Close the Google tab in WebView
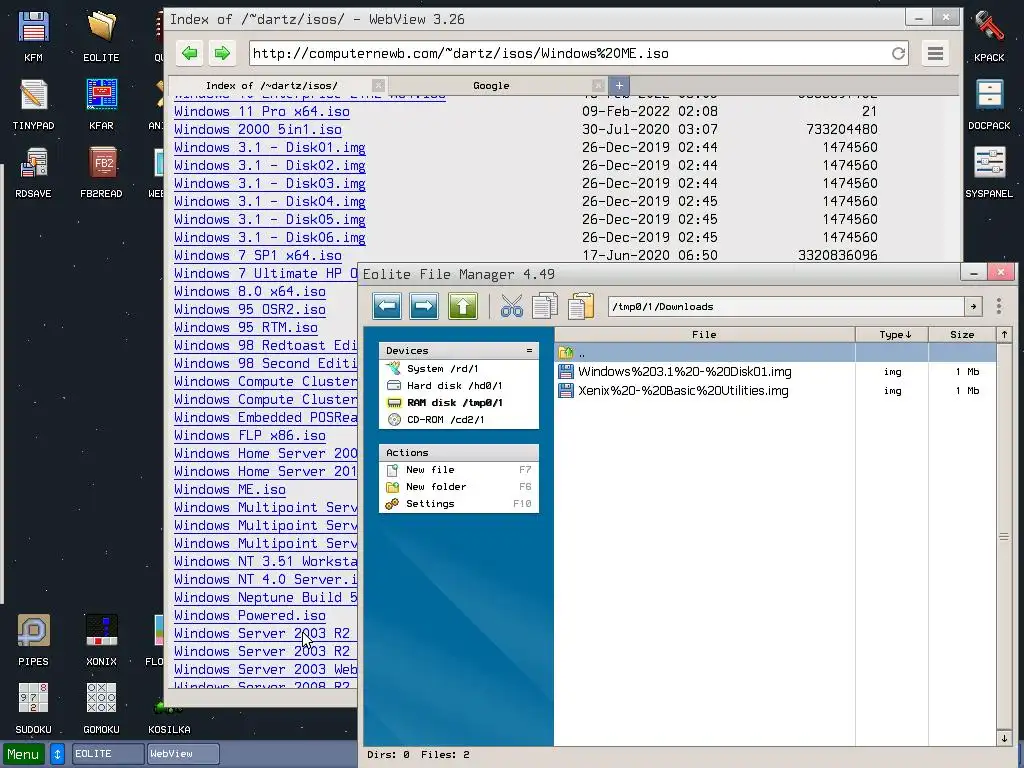 coord(598,86)
